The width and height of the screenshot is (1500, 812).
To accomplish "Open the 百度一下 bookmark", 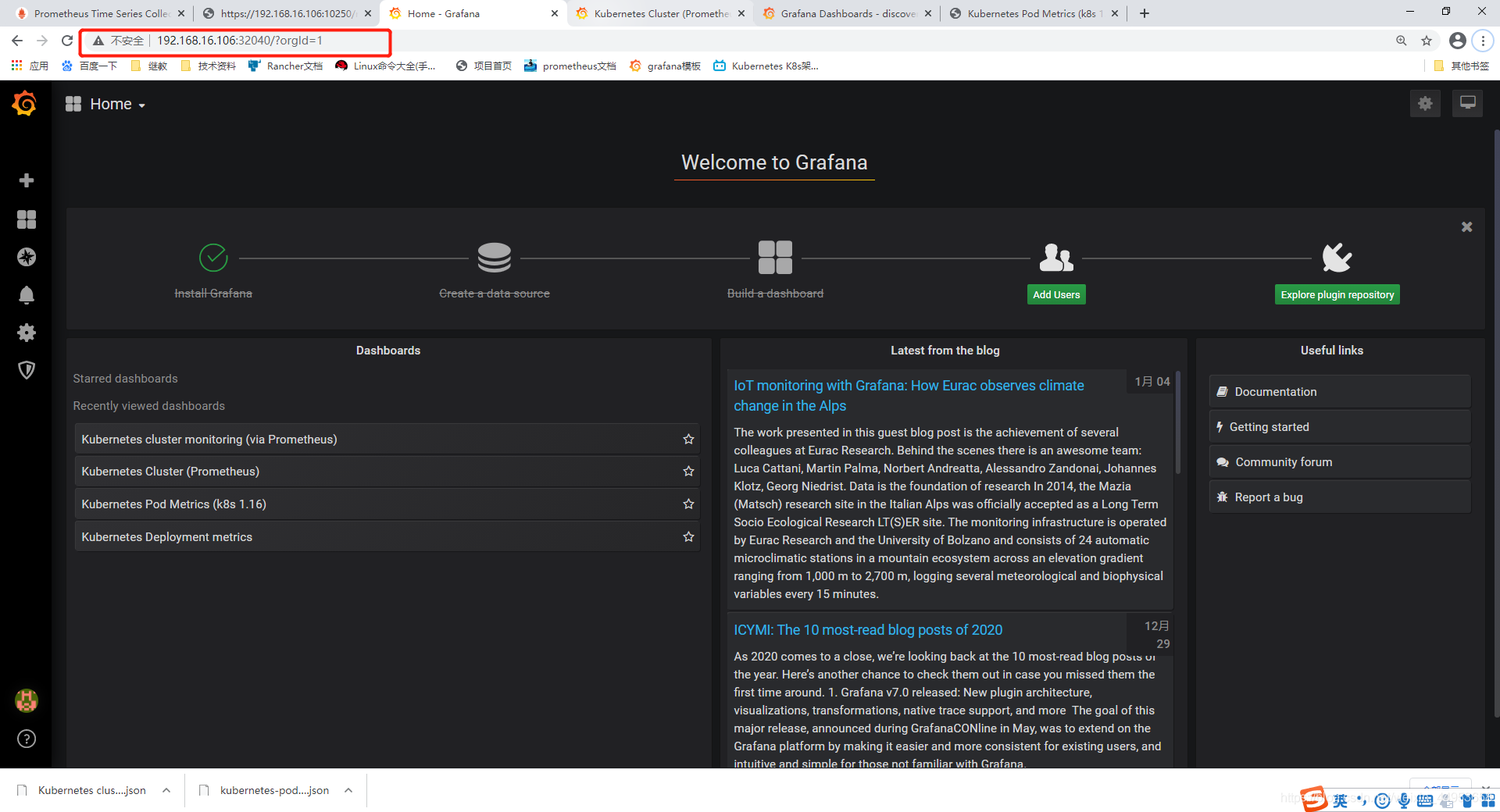I will [89, 66].
